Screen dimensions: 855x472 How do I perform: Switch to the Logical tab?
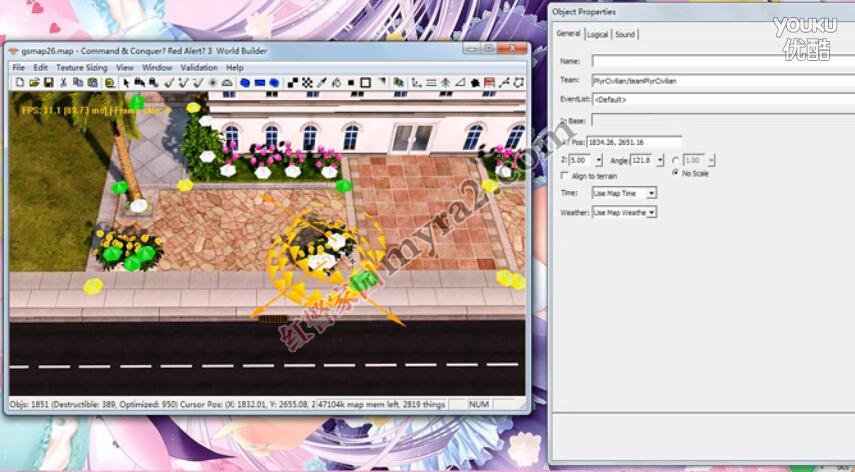coord(598,34)
